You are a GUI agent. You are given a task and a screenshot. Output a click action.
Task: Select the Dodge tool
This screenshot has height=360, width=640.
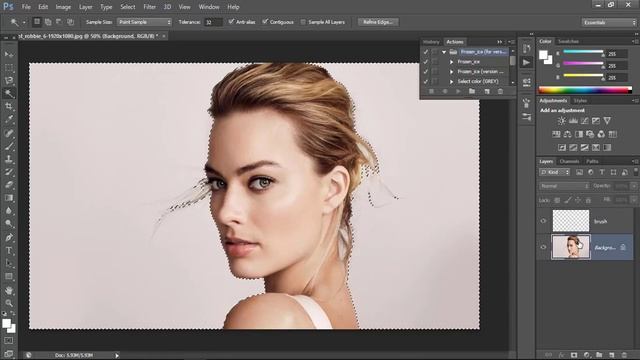click(9, 224)
